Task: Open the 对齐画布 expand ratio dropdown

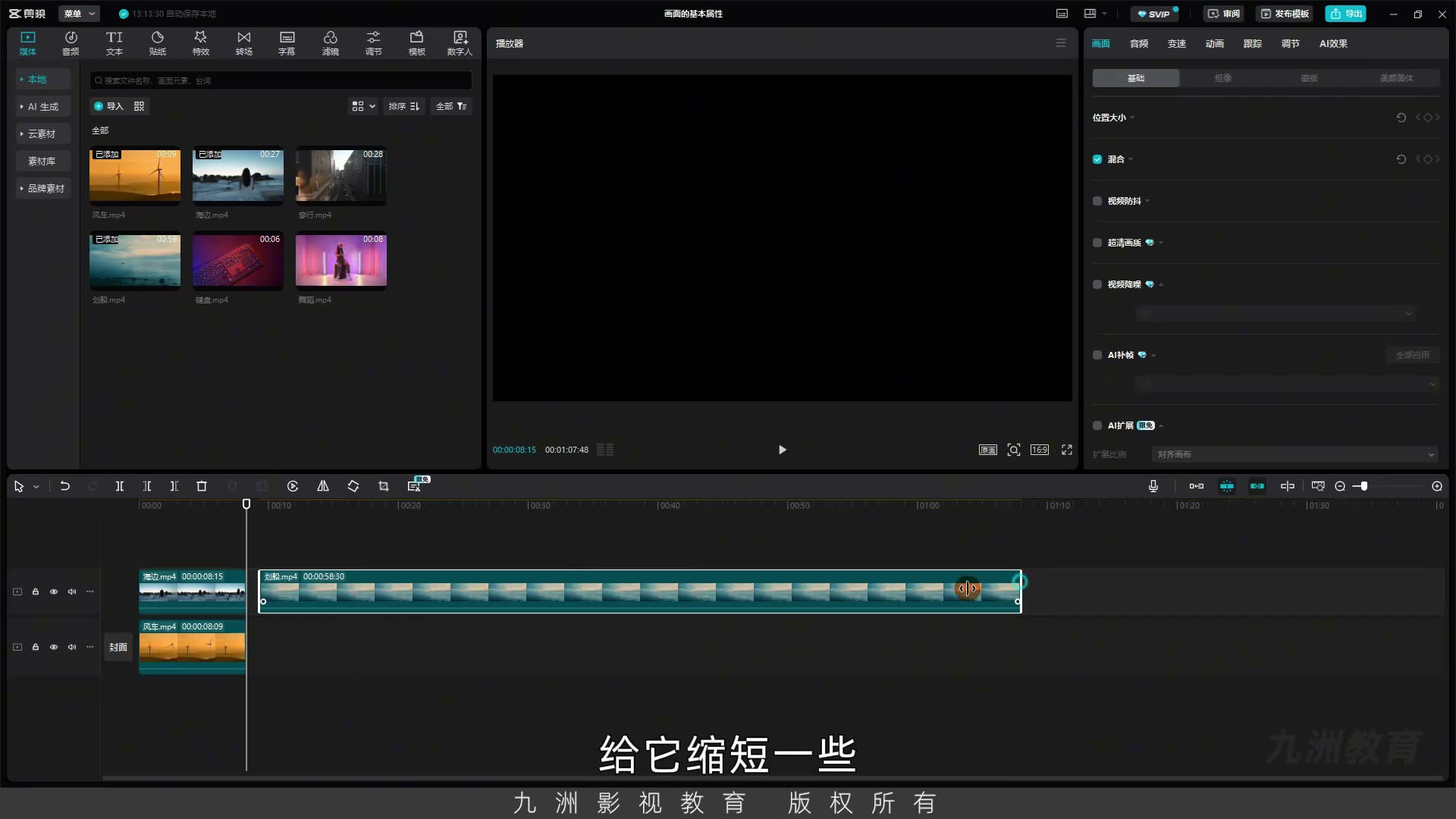Action: tap(1295, 454)
